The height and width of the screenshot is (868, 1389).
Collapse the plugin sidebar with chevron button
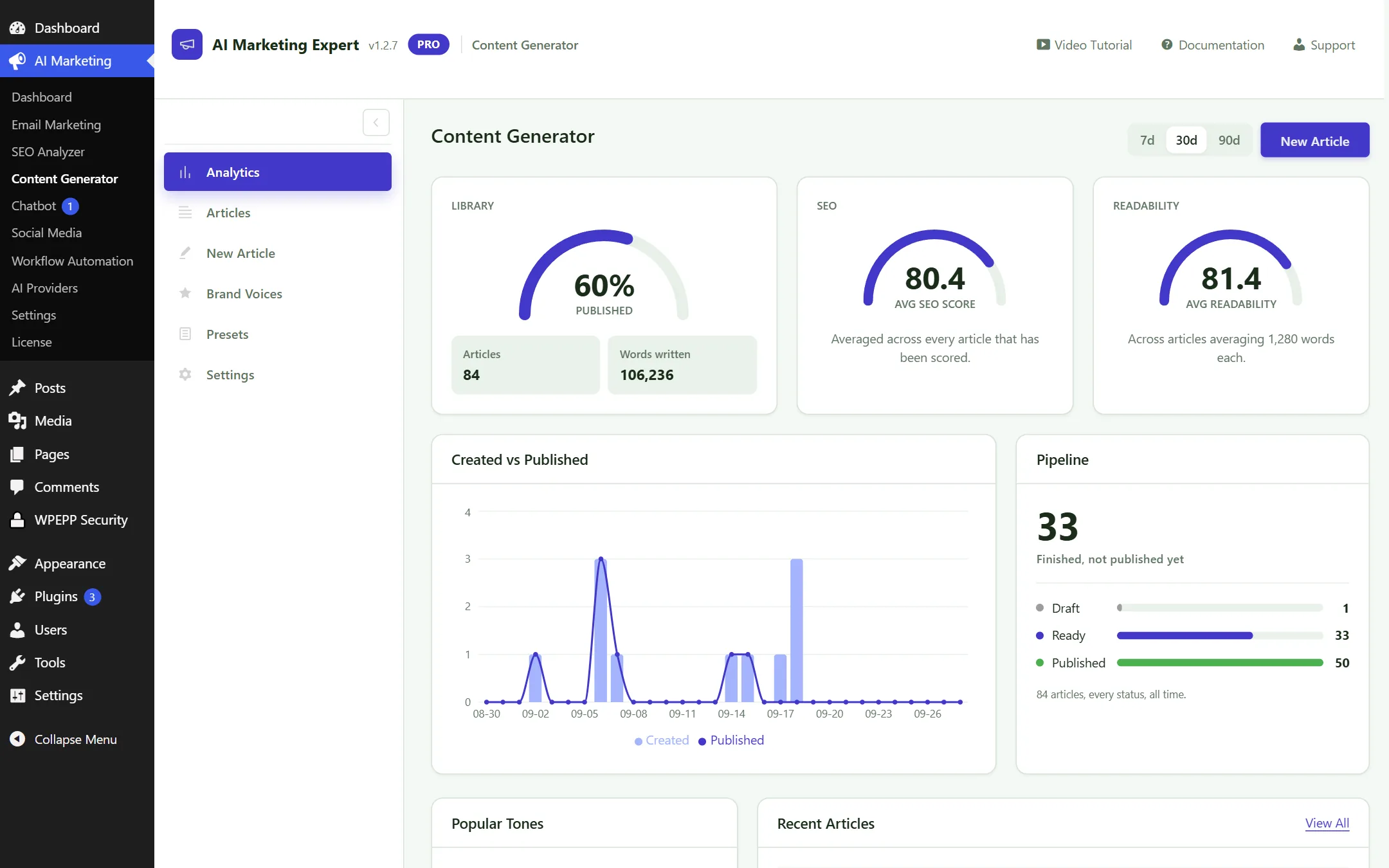click(x=376, y=122)
